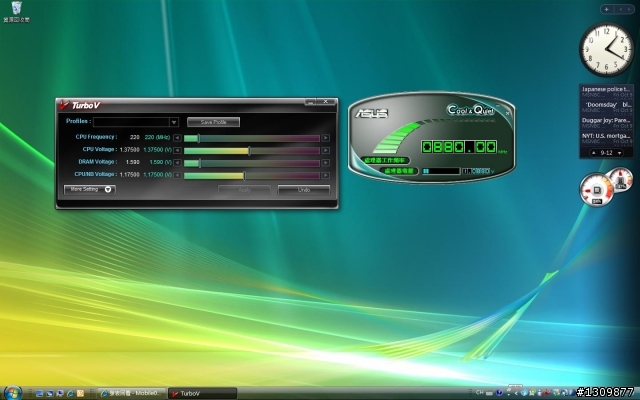The height and width of the screenshot is (400, 640).
Task: Click the analog clock gadget
Action: point(607,49)
